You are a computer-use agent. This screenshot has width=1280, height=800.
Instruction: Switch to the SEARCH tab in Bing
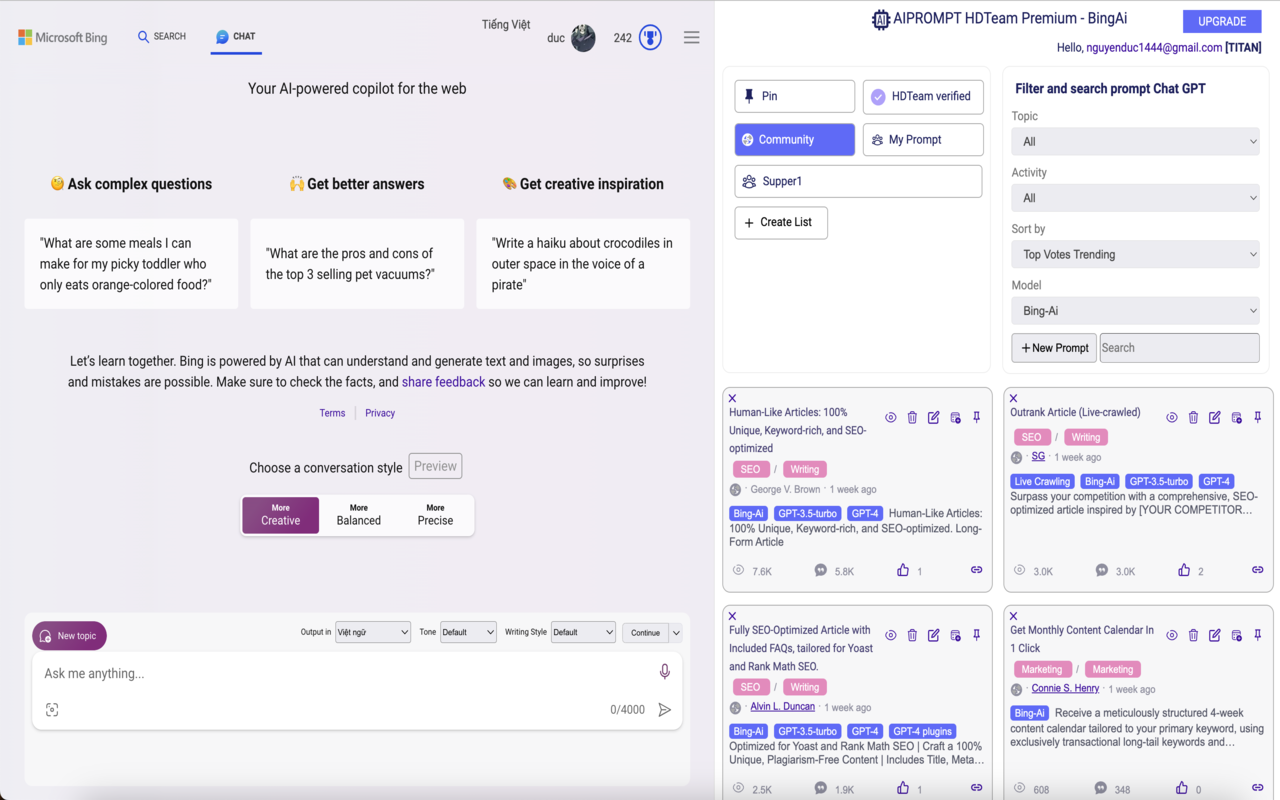pos(162,37)
